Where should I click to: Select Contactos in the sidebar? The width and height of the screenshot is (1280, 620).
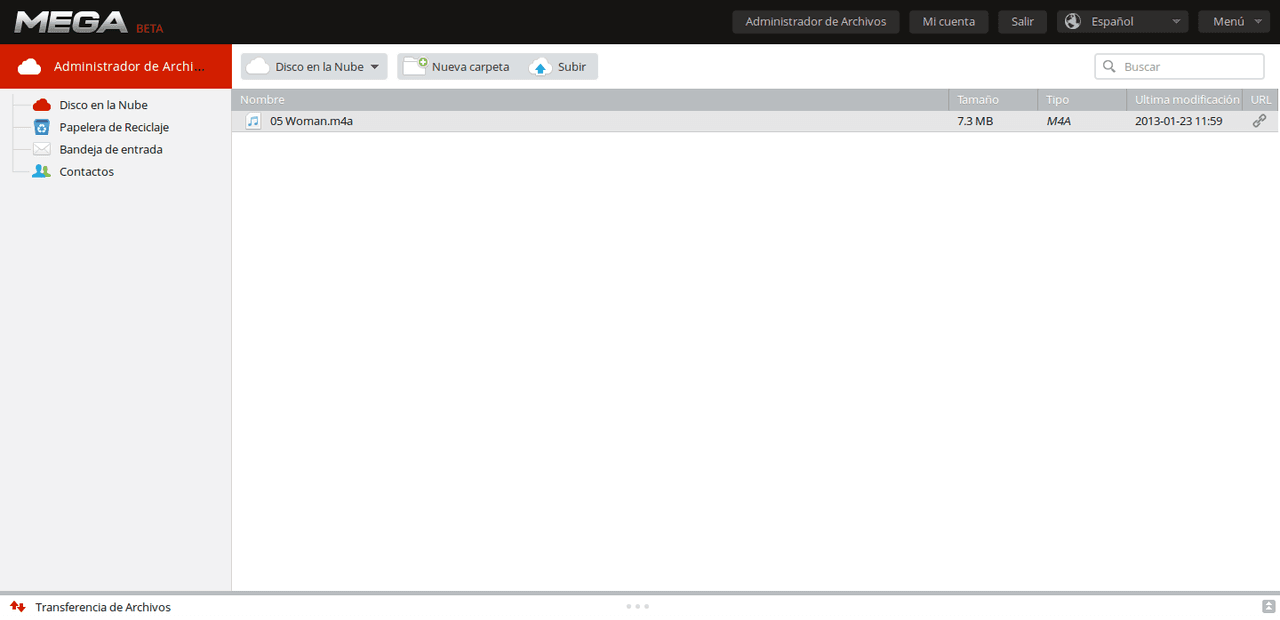86,172
